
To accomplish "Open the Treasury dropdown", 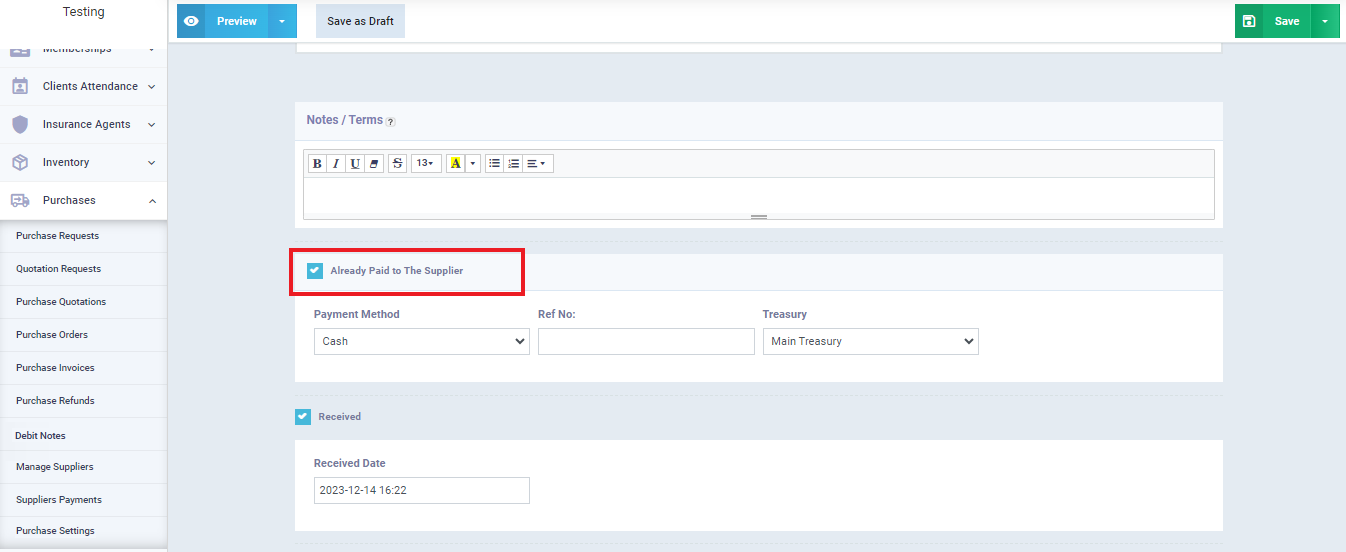I will click(x=870, y=342).
